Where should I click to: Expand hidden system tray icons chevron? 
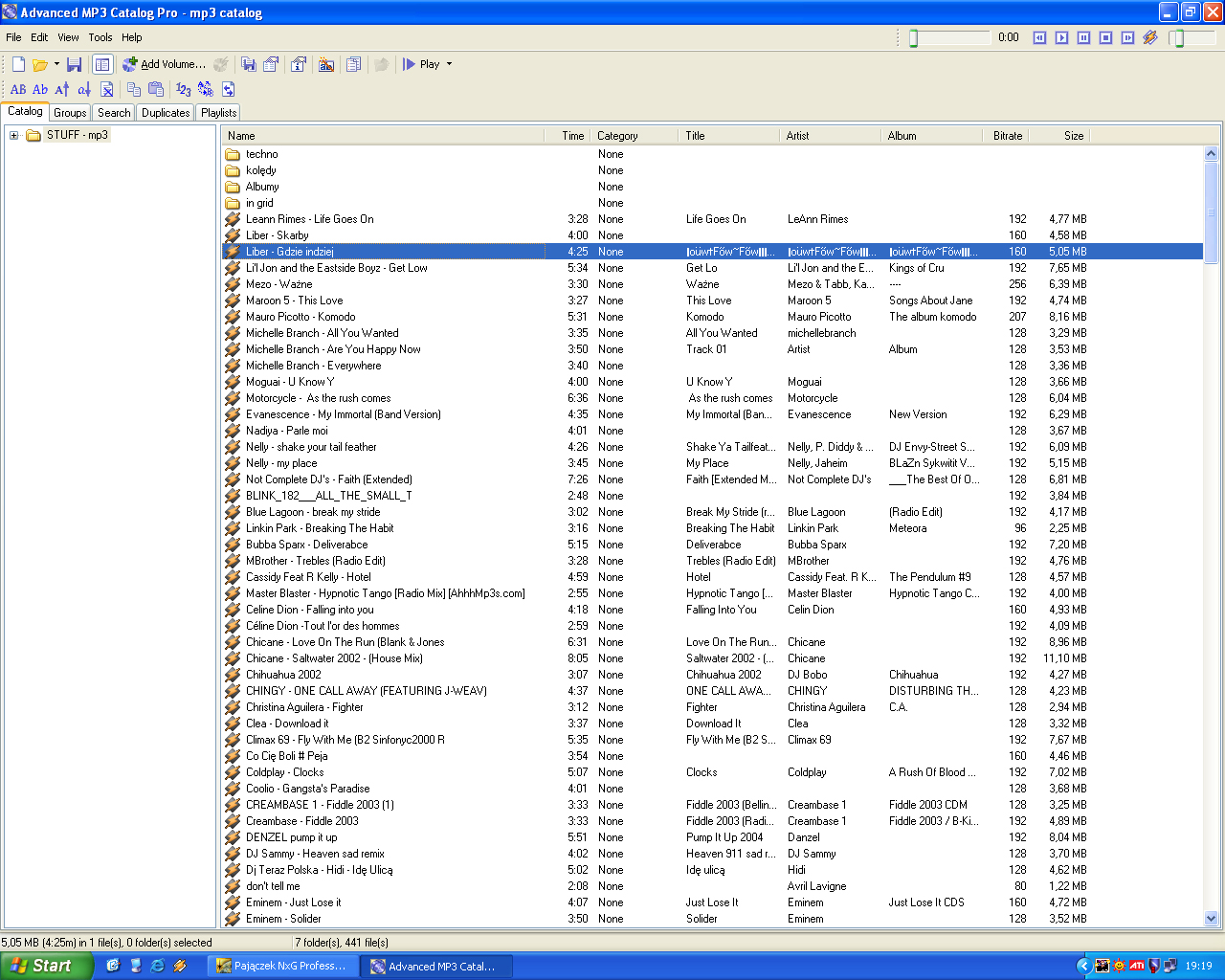pos(1083,966)
